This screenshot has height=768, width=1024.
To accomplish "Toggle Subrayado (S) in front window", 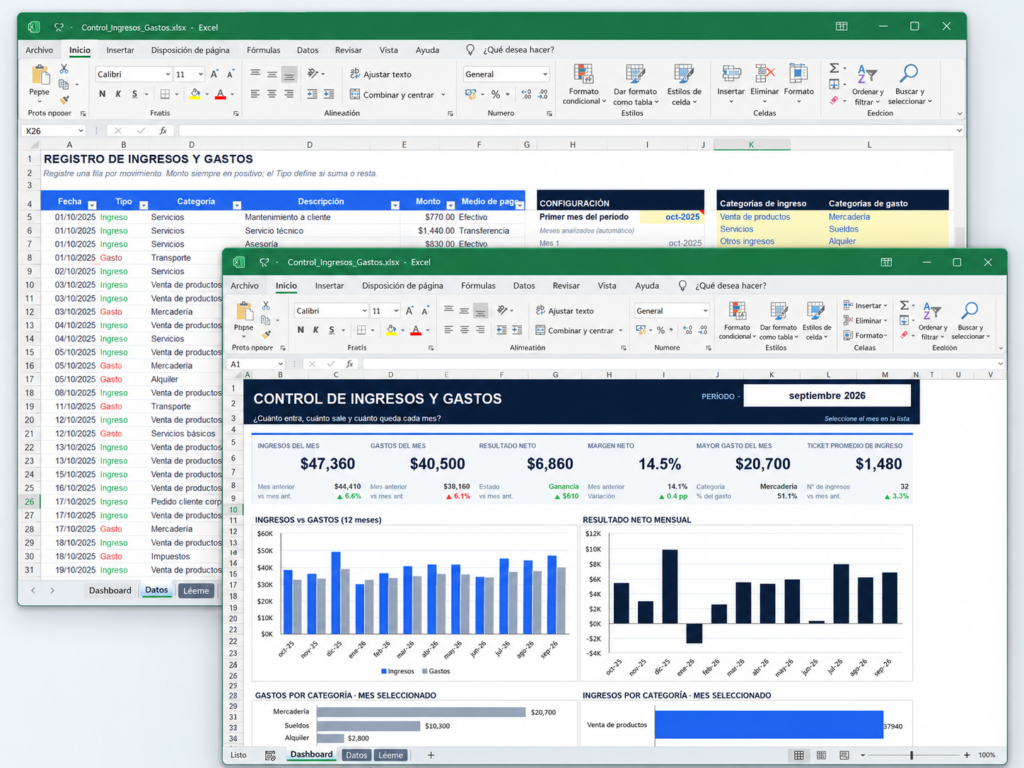I will coord(332,330).
